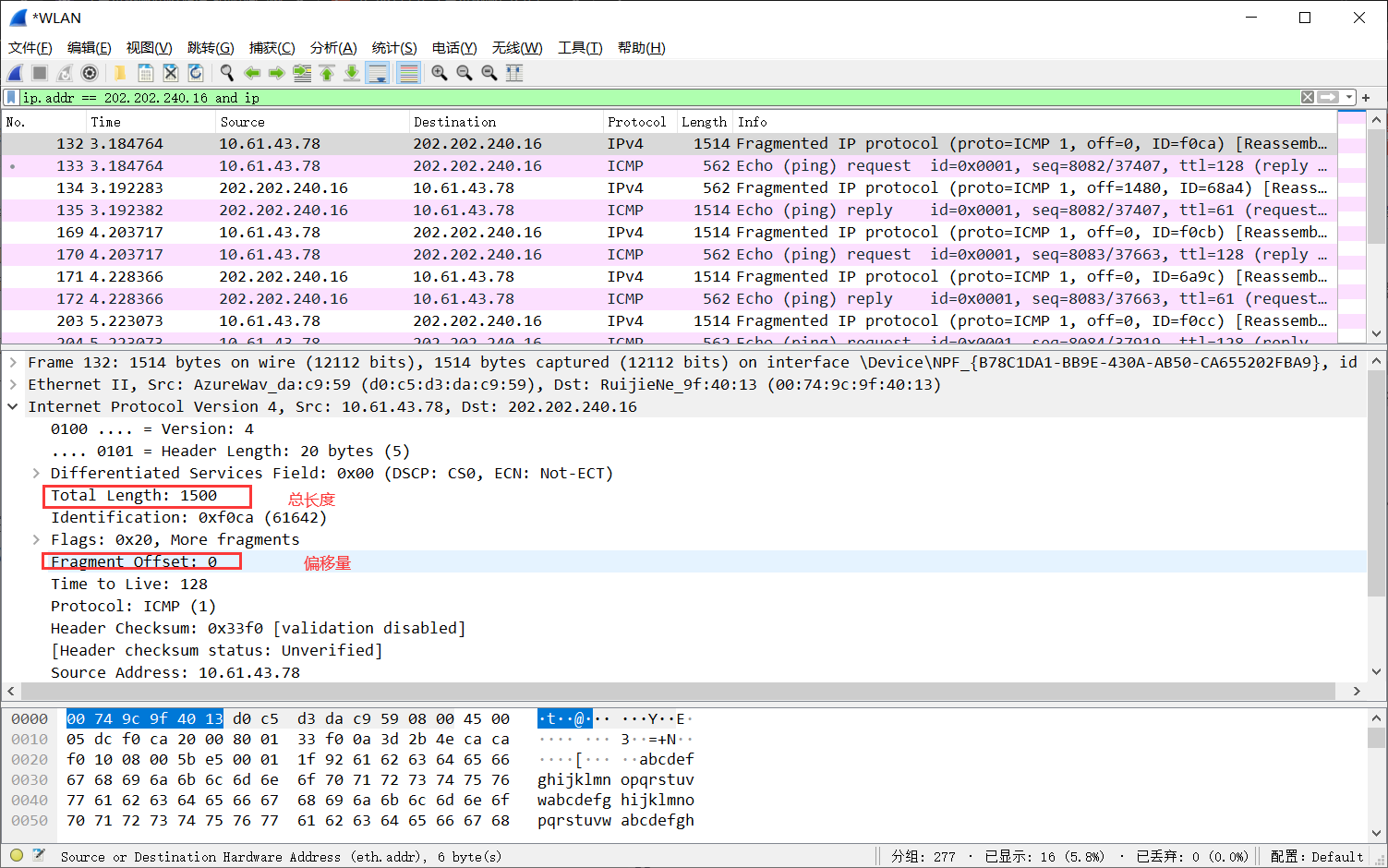Go back in packet history
This screenshot has width=1388, height=868.
[251, 73]
